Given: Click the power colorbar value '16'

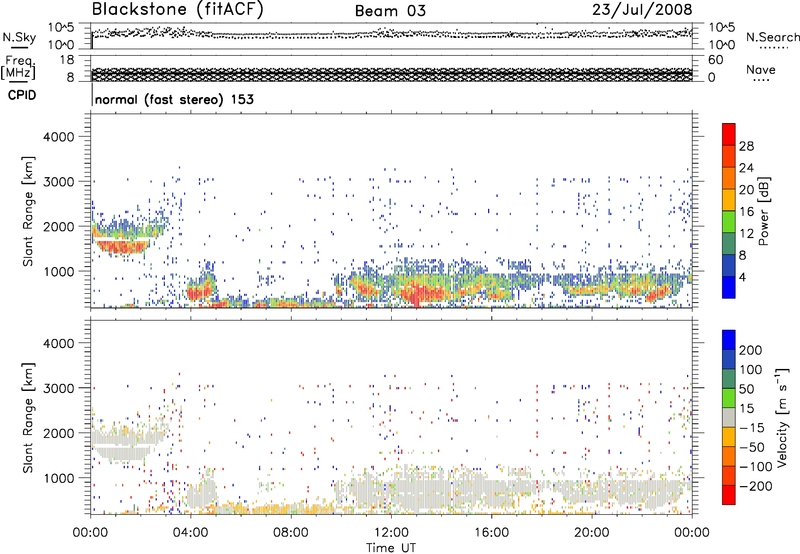Looking at the screenshot, I should tap(746, 212).
